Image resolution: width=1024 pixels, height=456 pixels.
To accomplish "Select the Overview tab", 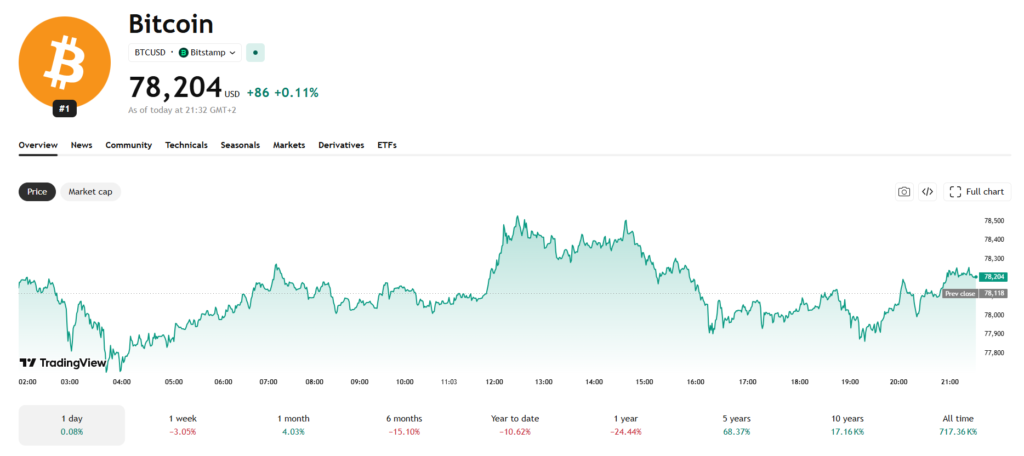I will [38, 145].
